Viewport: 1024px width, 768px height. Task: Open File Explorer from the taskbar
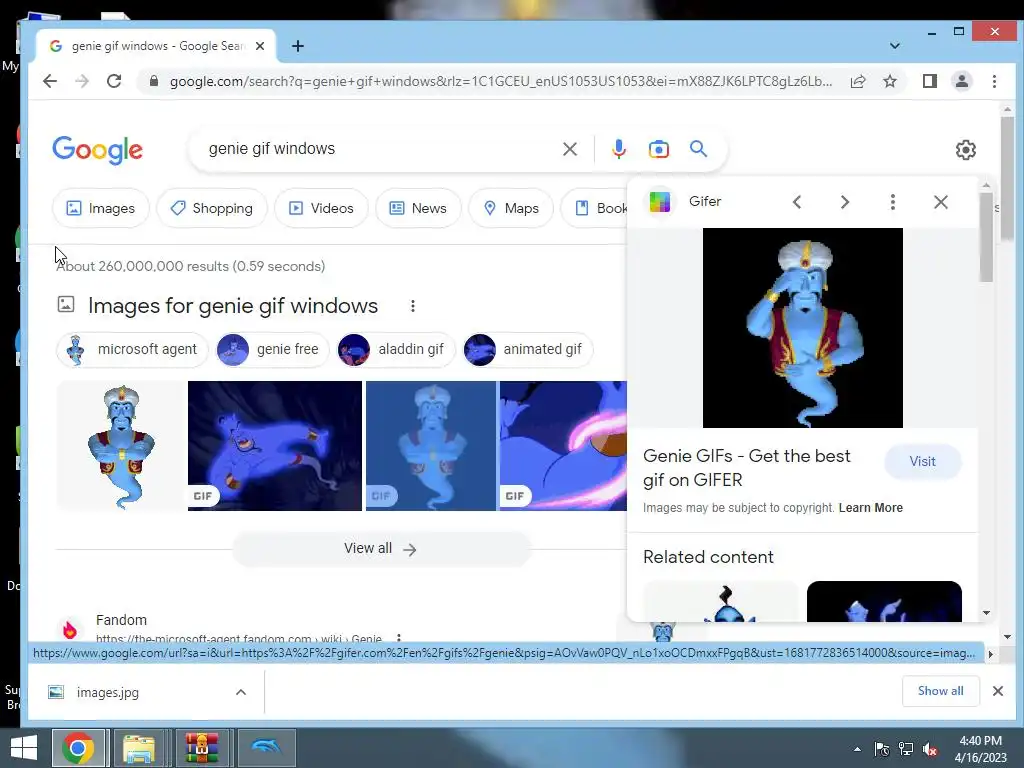click(139, 748)
